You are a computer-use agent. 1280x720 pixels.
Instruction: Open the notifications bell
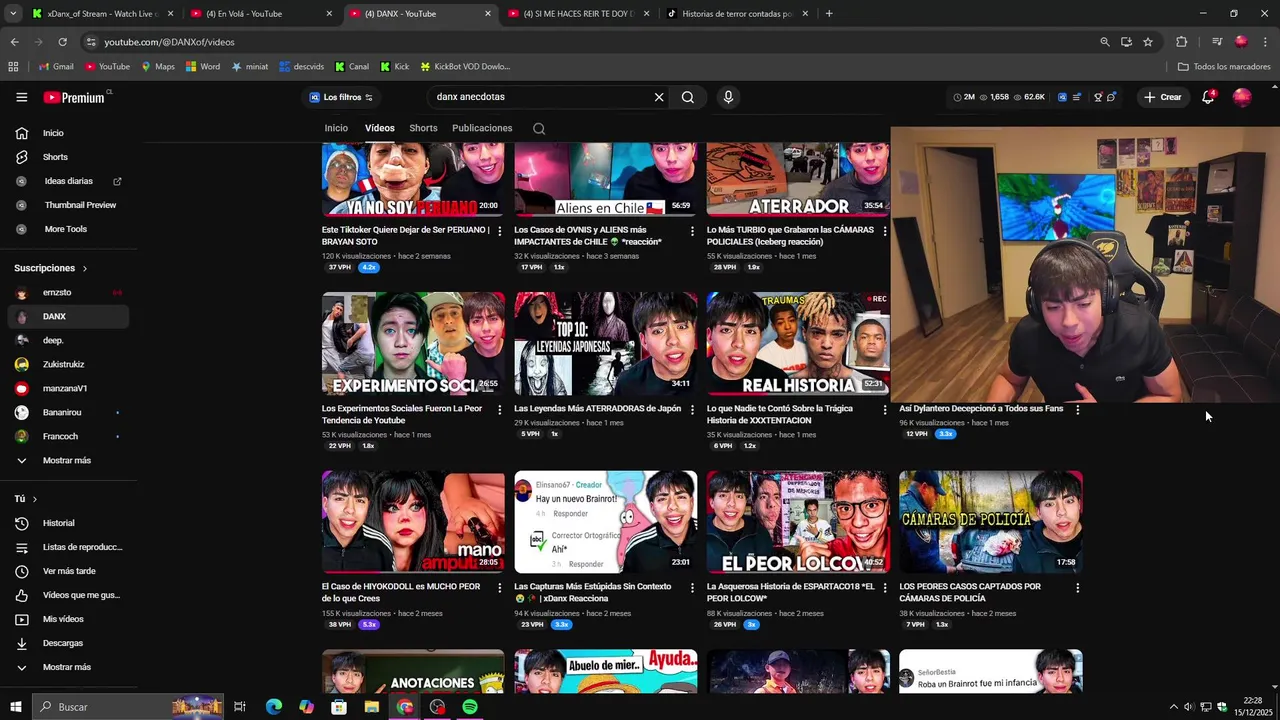(1208, 97)
